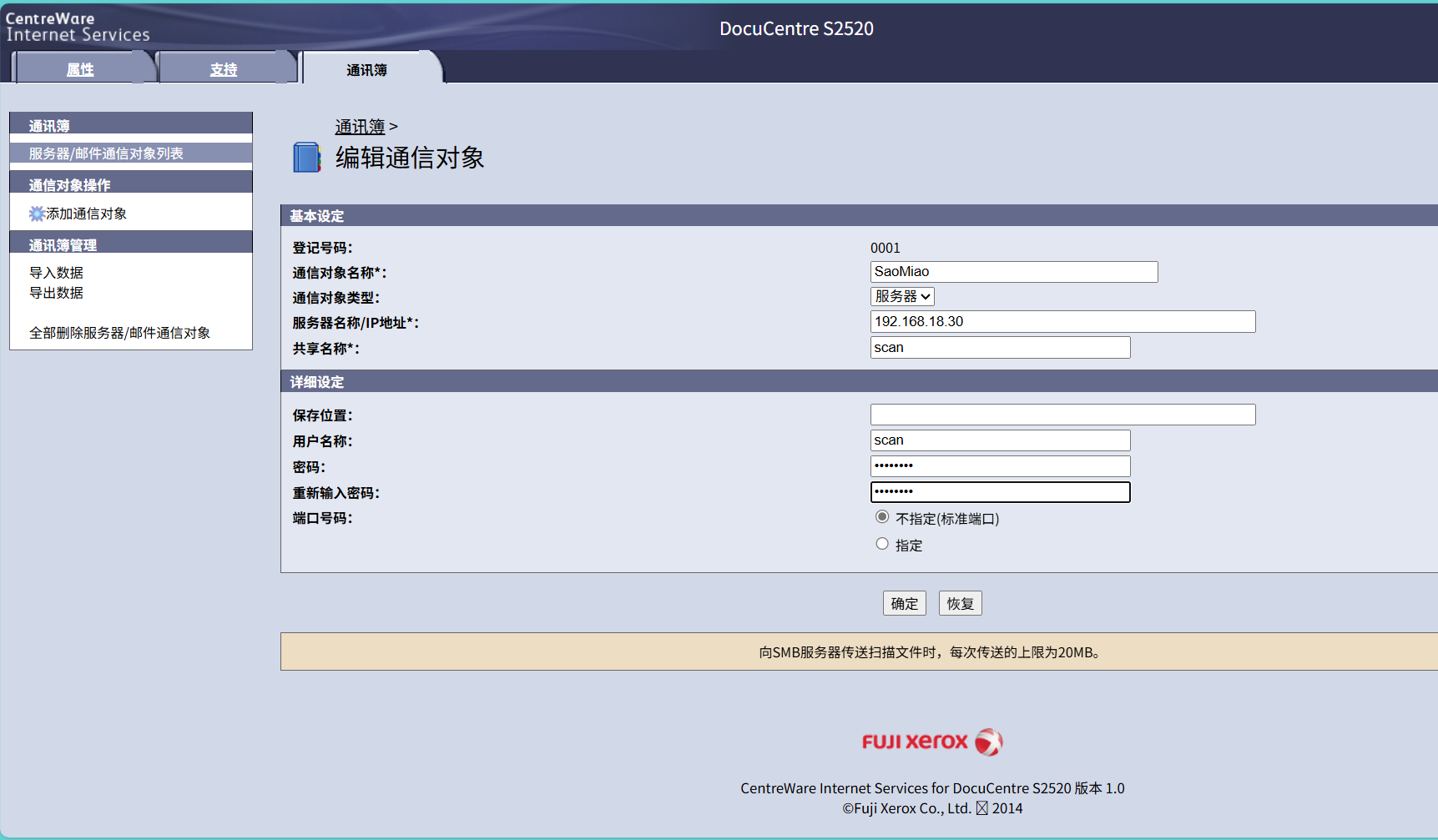1438x840 pixels.
Task: Click the 通信对象名称 field containing SaoMiao
Action: (1014, 272)
